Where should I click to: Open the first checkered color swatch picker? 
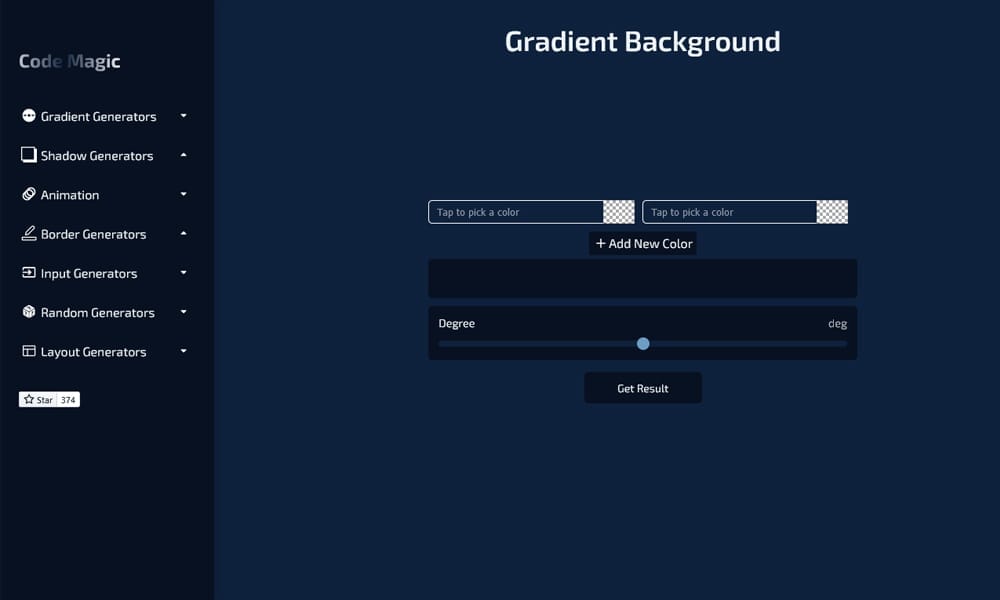pos(620,211)
